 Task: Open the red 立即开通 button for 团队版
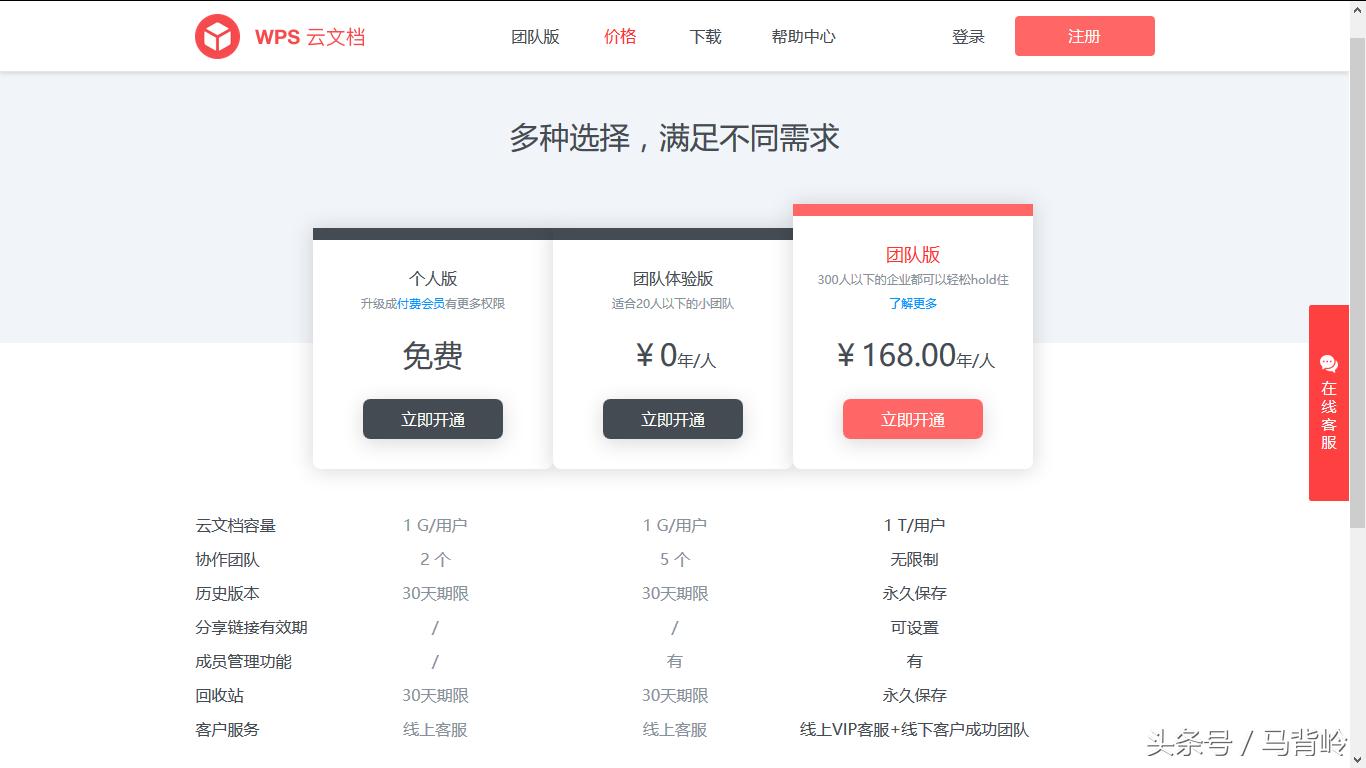pyautogui.click(x=912, y=419)
